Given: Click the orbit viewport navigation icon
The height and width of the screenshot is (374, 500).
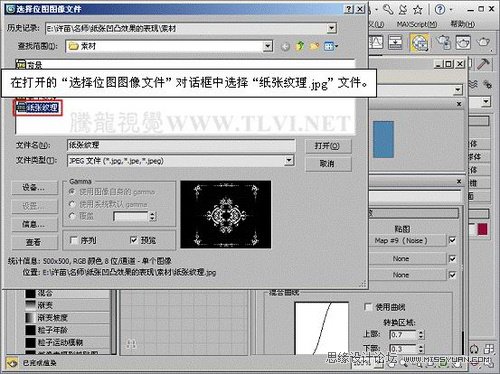Looking at the screenshot, I should coord(474,350).
